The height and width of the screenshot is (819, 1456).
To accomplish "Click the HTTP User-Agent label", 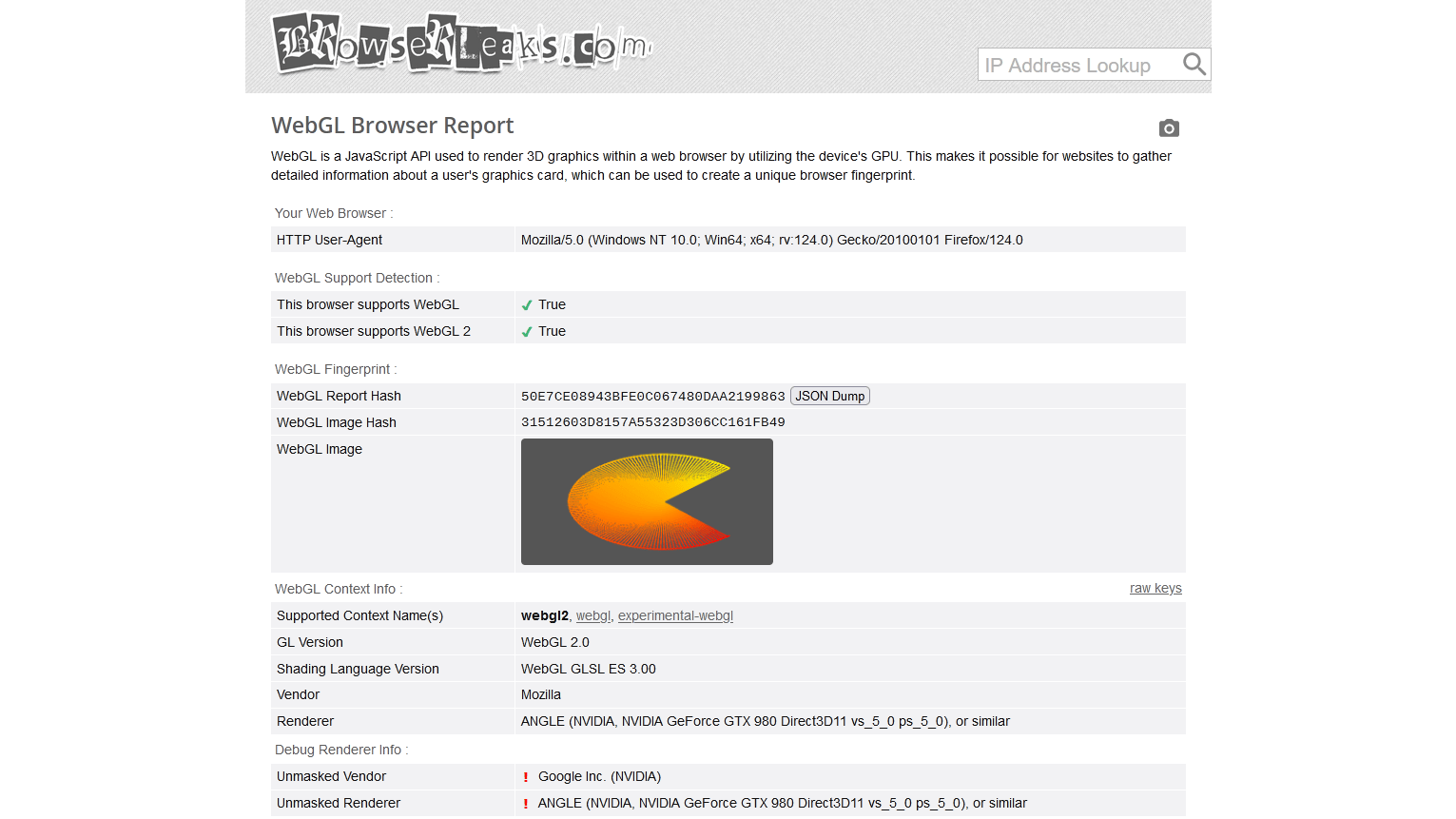I will [329, 240].
